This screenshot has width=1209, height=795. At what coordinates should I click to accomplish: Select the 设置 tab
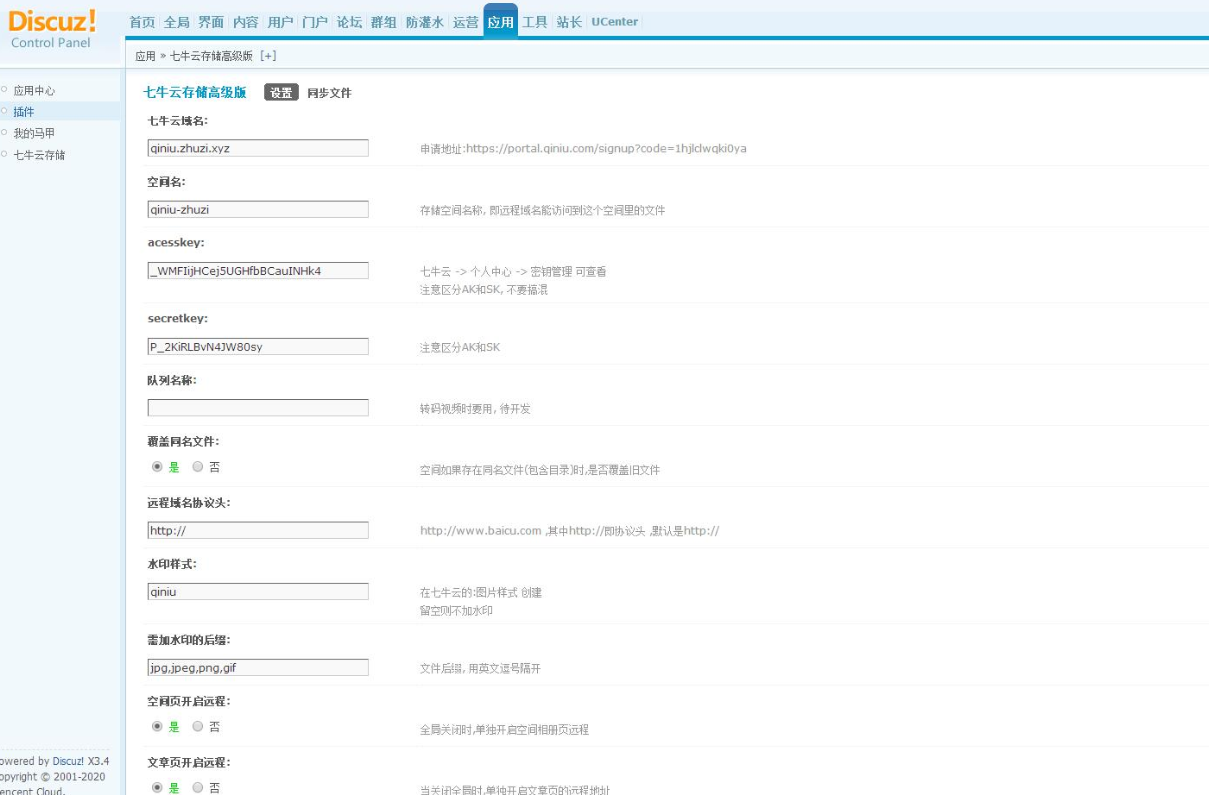[x=281, y=93]
